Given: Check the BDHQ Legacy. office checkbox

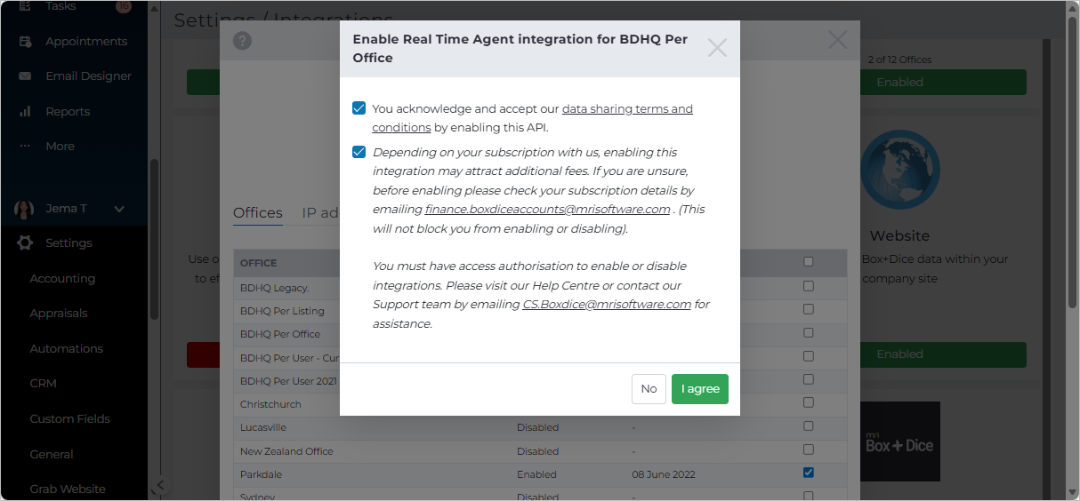Looking at the screenshot, I should (808, 286).
